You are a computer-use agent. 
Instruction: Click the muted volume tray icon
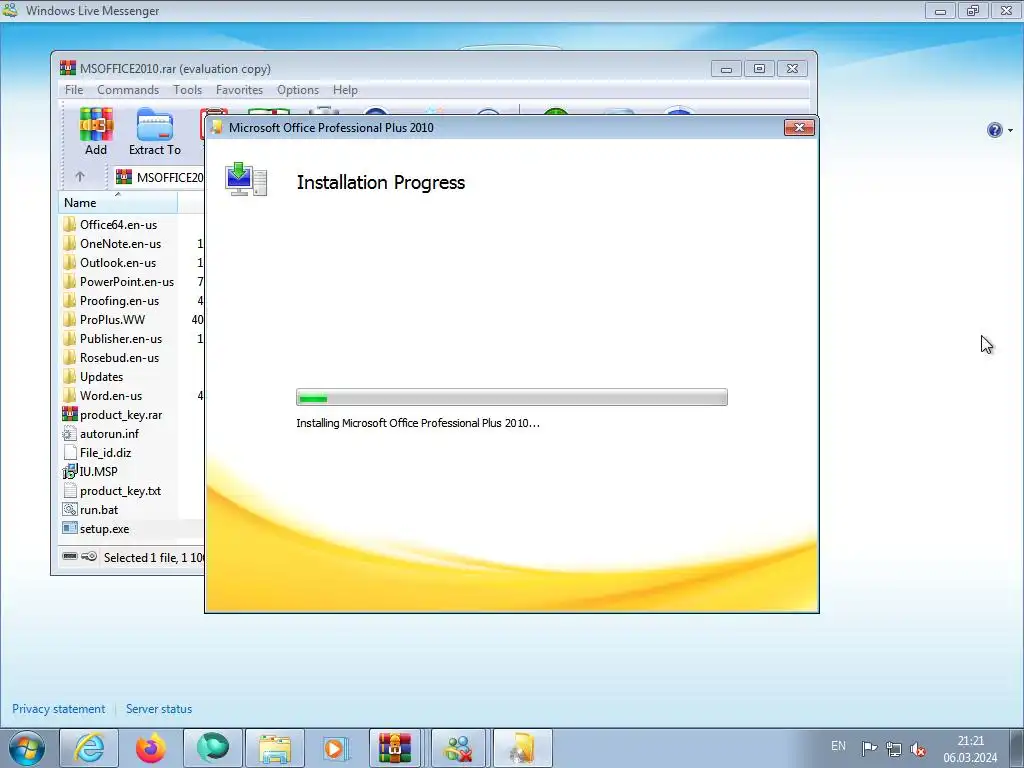coord(918,749)
